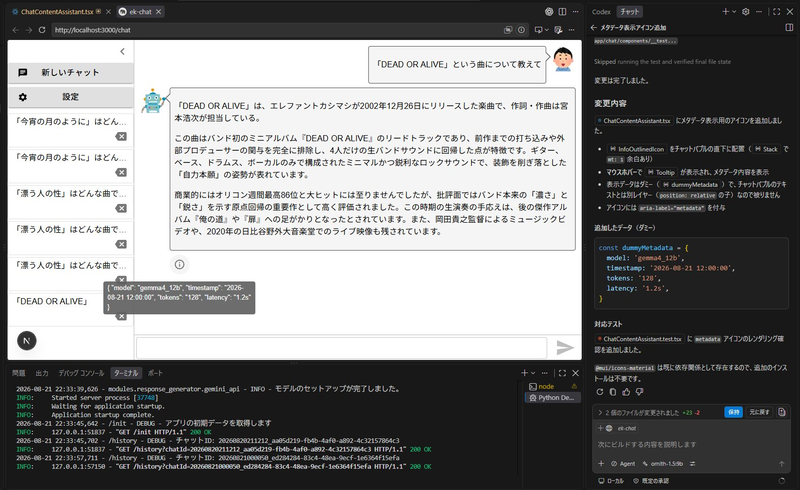
Task: Open the デバッグ コンソール tab
Action: coord(81,373)
